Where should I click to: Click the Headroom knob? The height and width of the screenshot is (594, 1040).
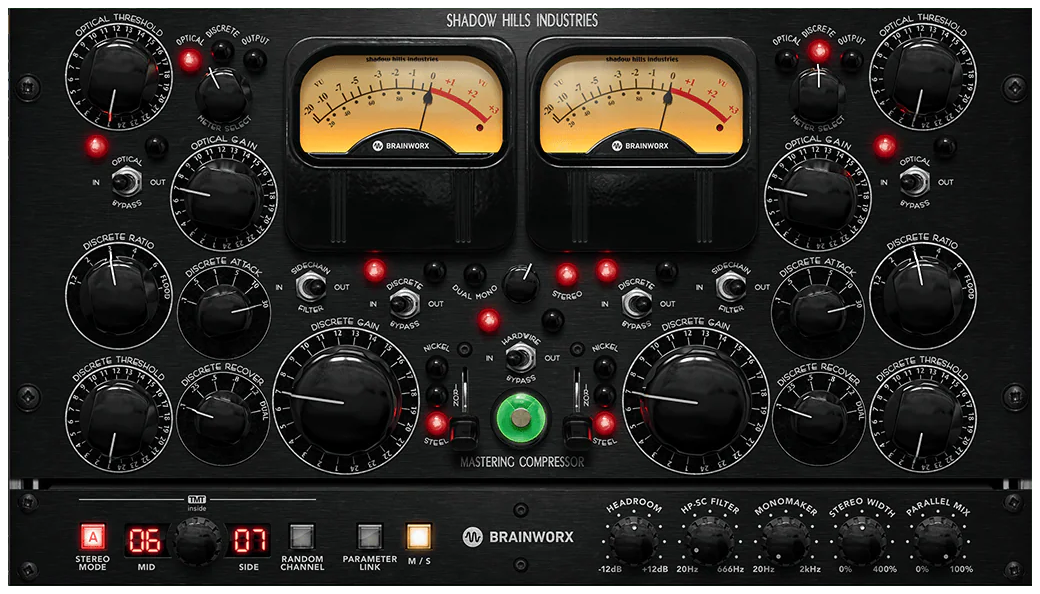click(x=633, y=540)
